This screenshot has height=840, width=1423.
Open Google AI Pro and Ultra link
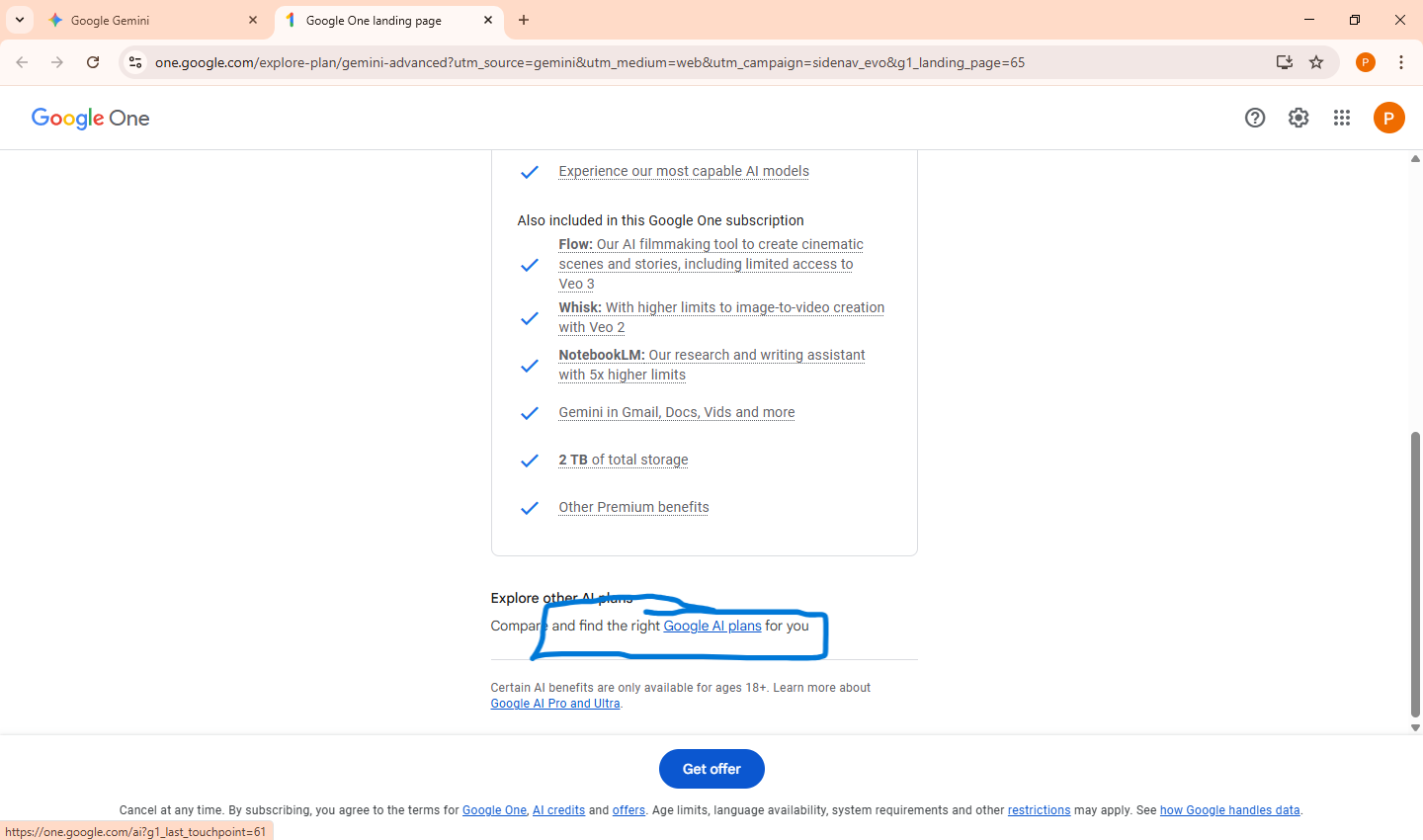pyautogui.click(x=555, y=704)
